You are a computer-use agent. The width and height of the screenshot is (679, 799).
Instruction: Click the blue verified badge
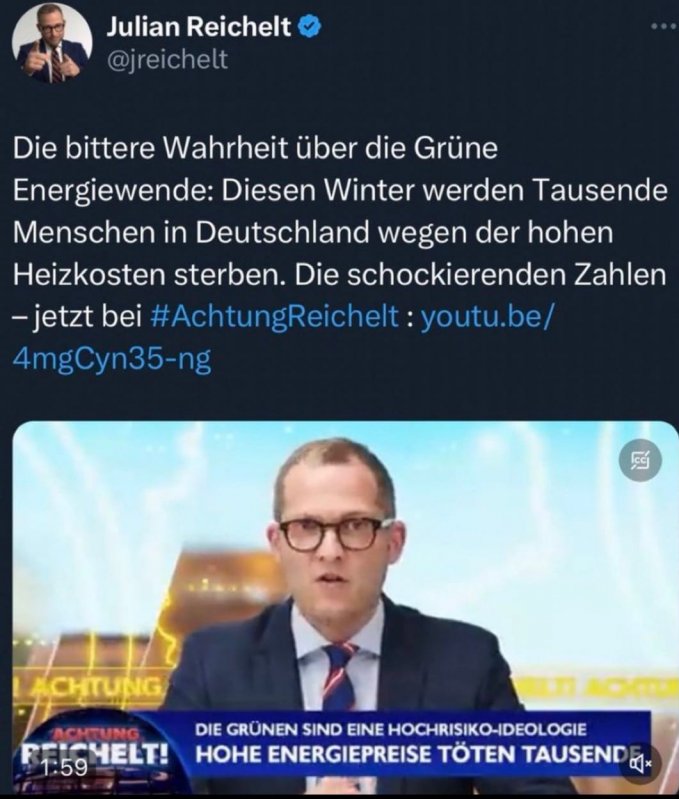(x=309, y=26)
